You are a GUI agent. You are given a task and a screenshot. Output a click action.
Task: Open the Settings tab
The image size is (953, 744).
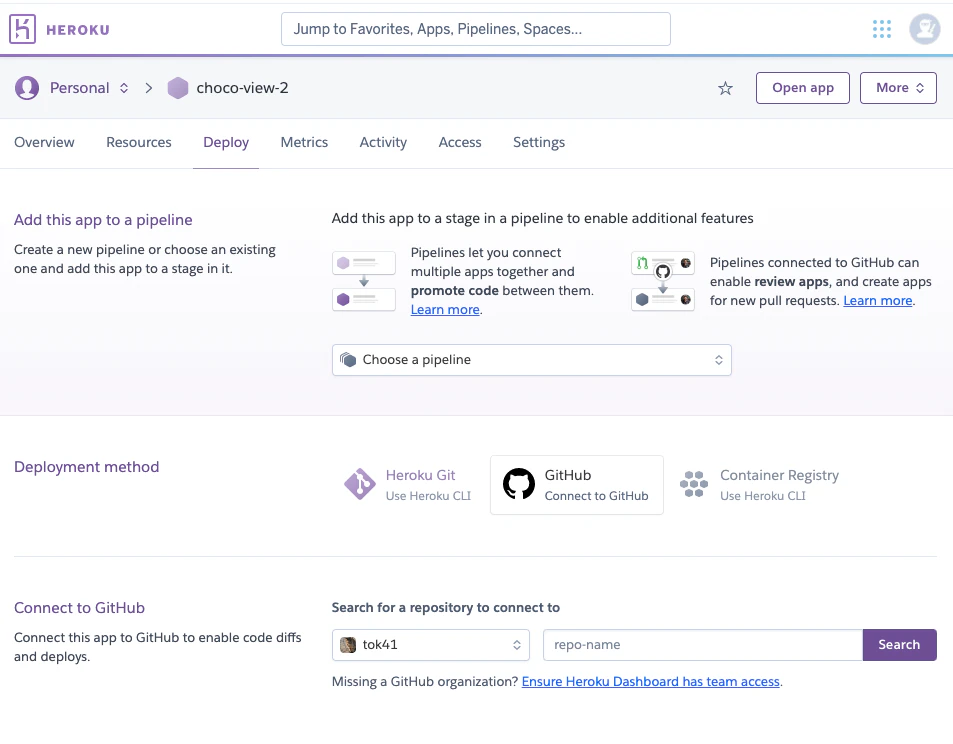[x=538, y=142]
